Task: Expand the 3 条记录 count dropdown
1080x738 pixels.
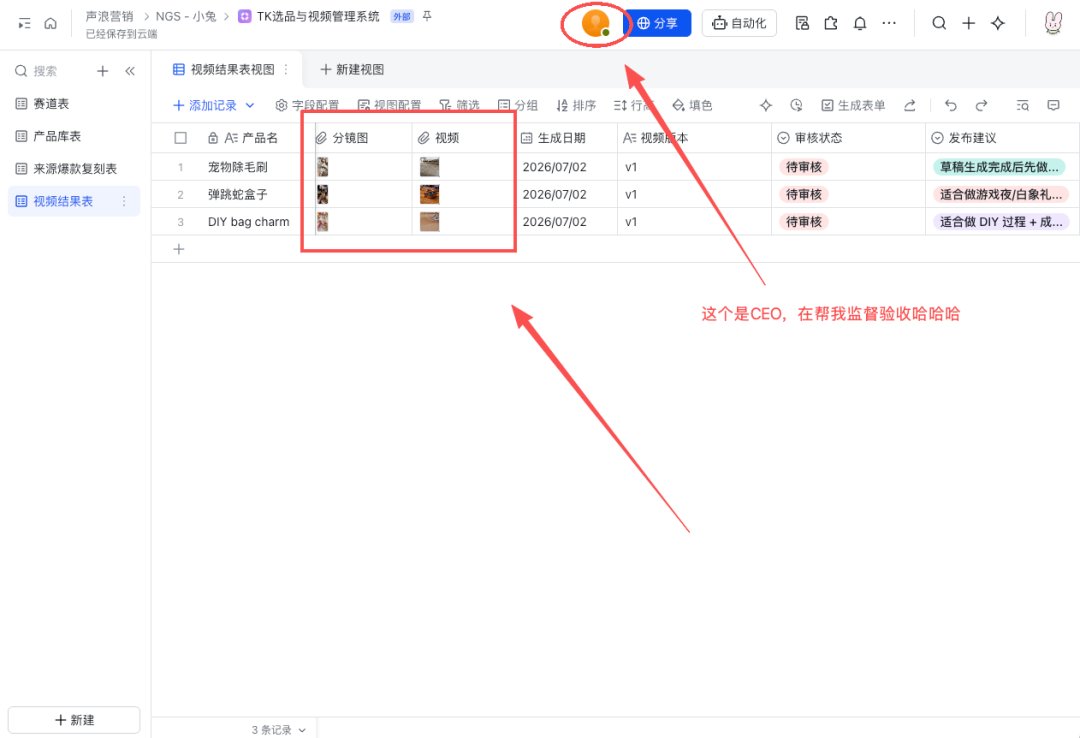Action: coord(278,730)
